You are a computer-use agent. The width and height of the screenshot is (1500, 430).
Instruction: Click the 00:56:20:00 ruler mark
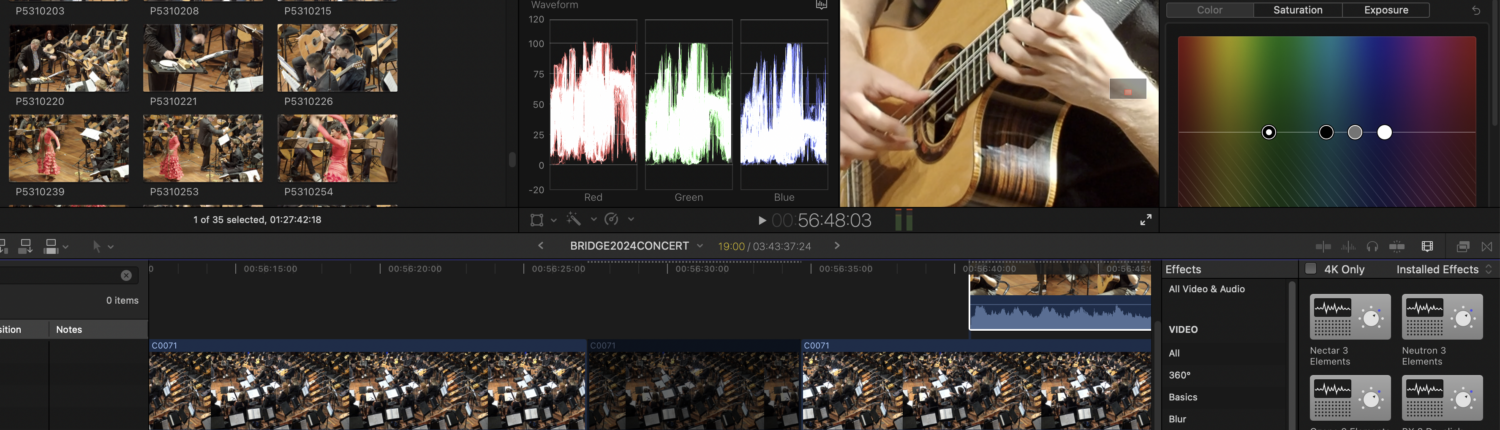pos(415,268)
